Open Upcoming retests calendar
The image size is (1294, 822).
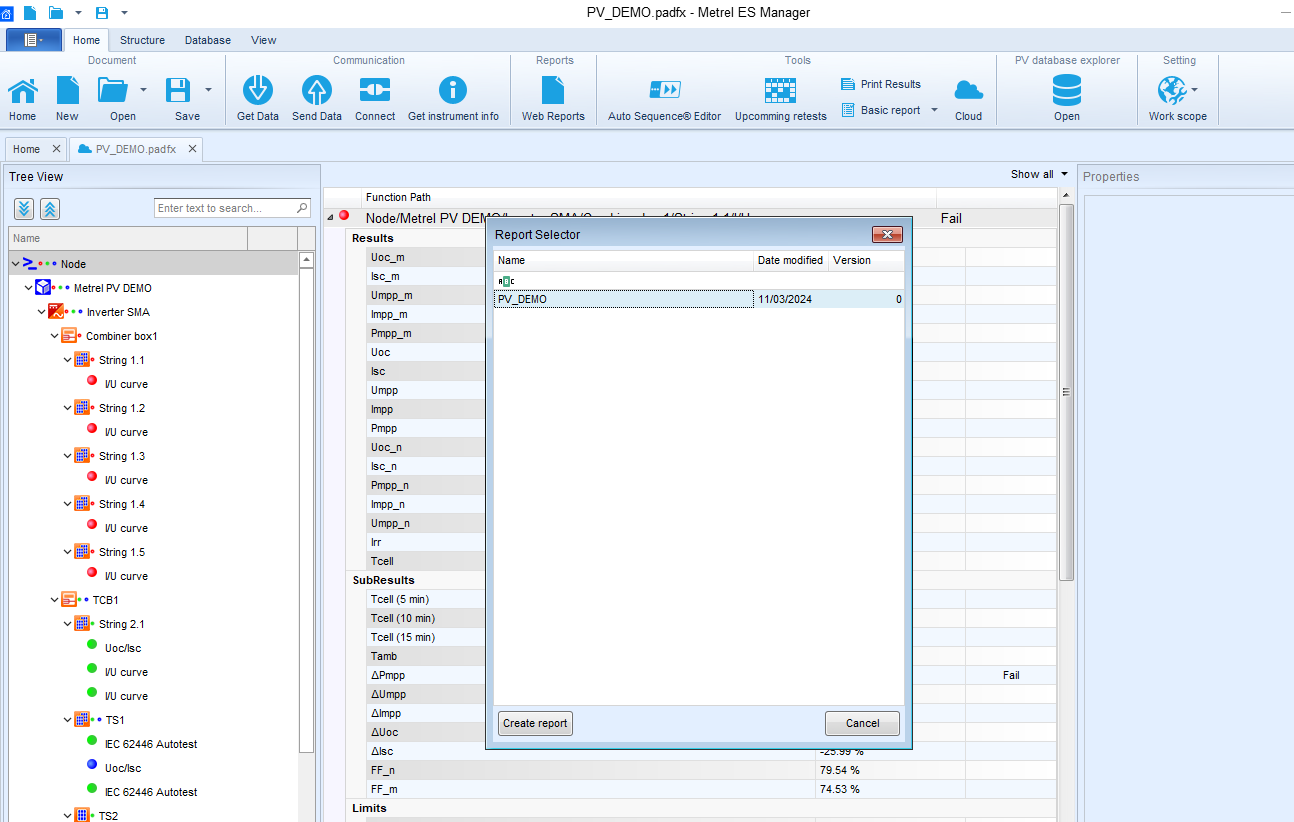pos(780,91)
